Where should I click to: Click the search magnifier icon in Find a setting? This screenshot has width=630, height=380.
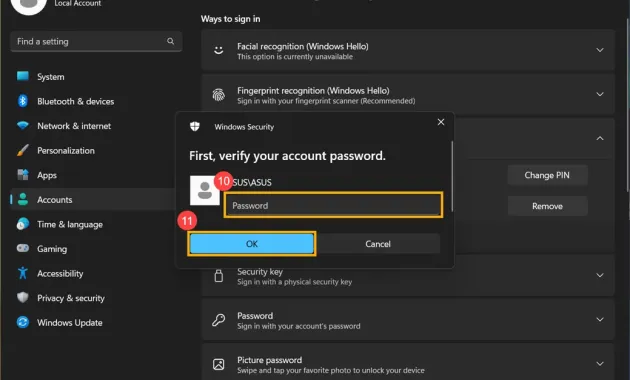[x=171, y=41]
